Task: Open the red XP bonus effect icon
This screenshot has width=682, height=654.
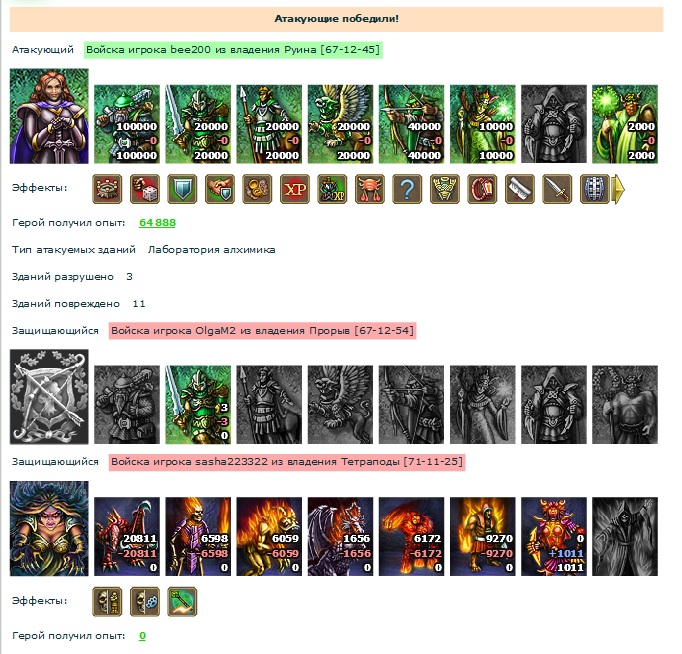Action: pyautogui.click(x=295, y=189)
